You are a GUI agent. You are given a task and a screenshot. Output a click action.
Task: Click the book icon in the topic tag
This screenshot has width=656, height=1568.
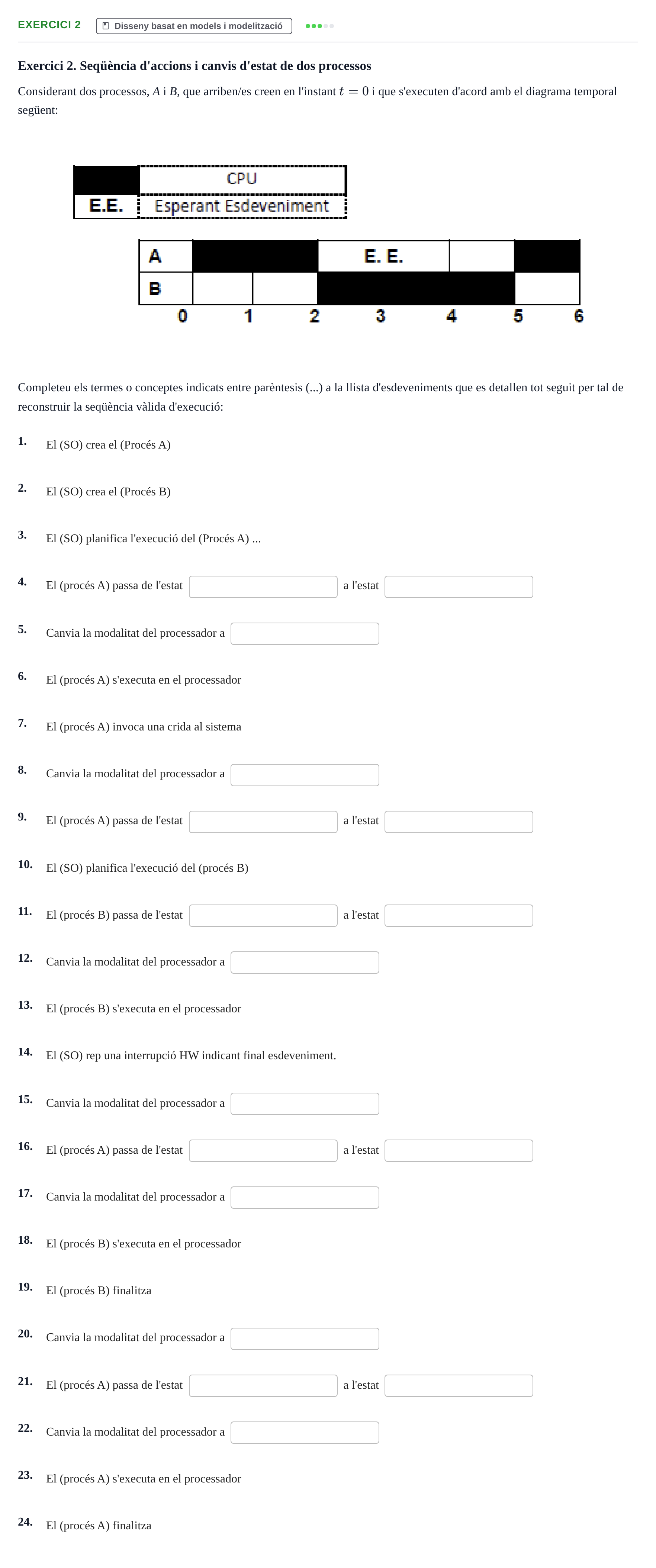tap(105, 26)
